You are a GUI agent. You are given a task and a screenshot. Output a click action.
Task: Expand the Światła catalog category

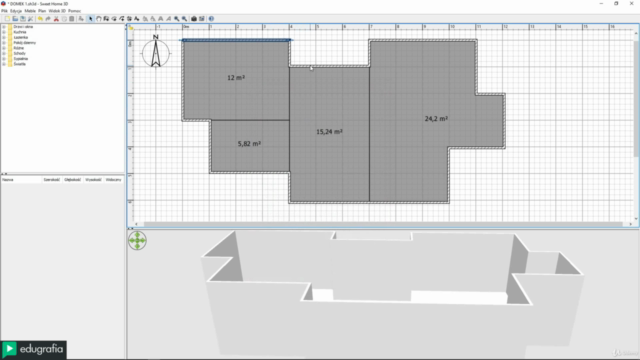(4, 64)
